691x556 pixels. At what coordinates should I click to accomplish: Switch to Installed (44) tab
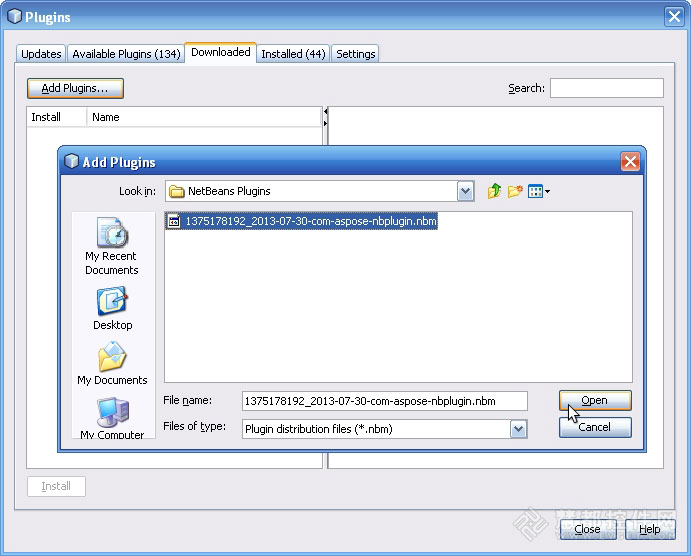[293, 54]
